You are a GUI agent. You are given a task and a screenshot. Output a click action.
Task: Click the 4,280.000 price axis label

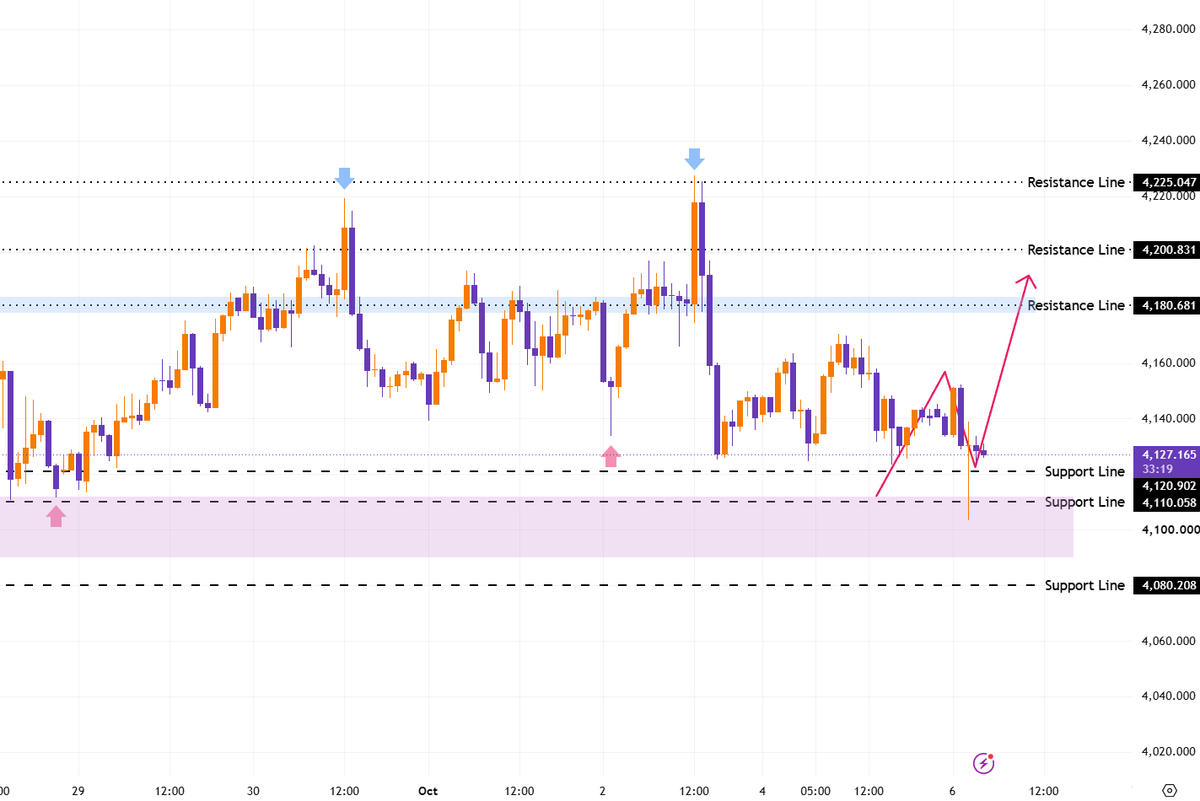1169,29
